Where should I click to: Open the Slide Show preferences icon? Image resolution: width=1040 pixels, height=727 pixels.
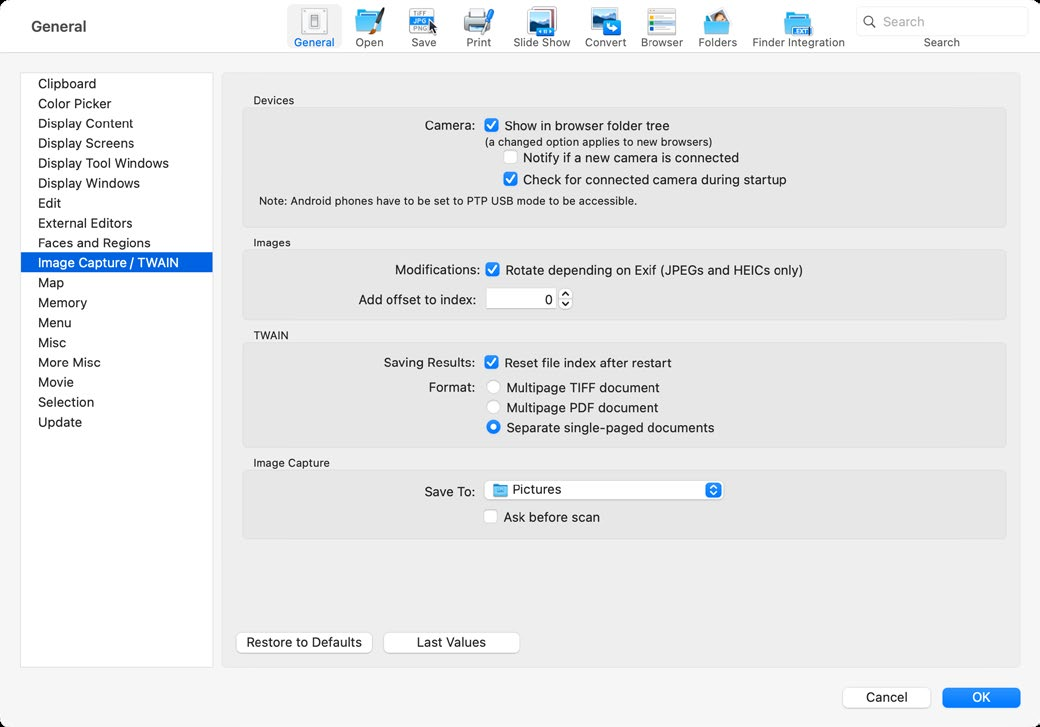pyautogui.click(x=541, y=27)
